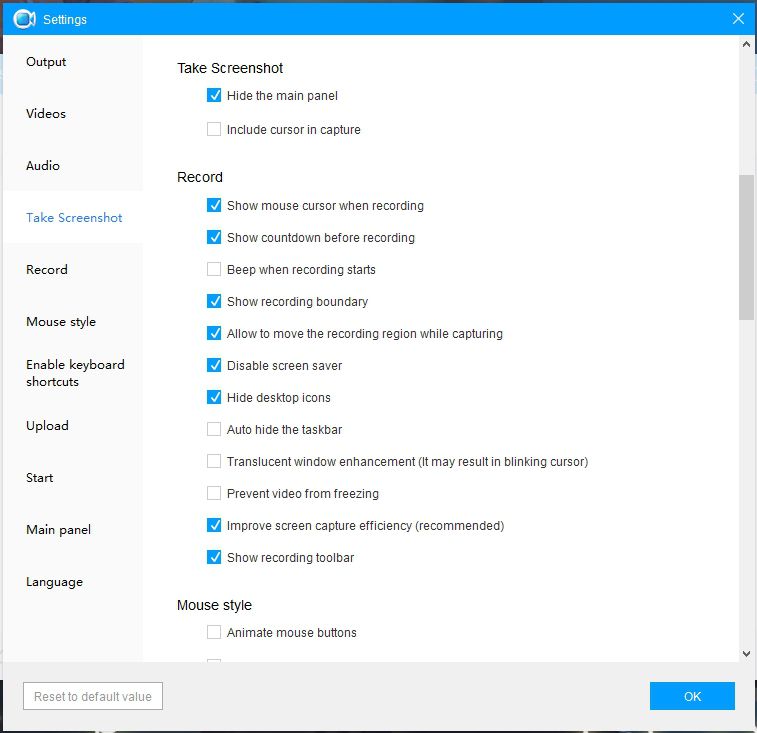
Task: Enable Include cursor in capture
Action: [214, 129]
